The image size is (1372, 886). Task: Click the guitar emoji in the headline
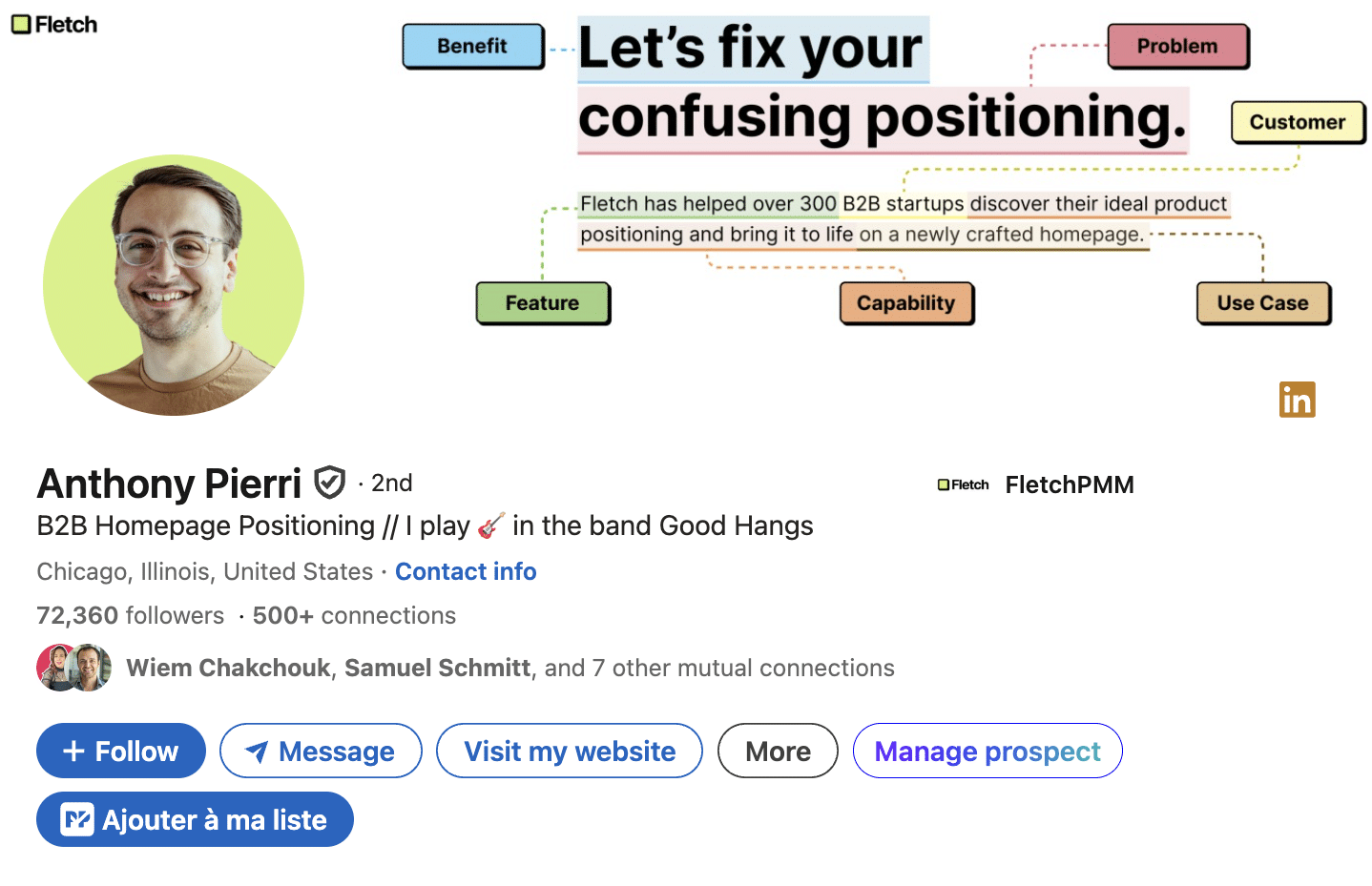(489, 525)
